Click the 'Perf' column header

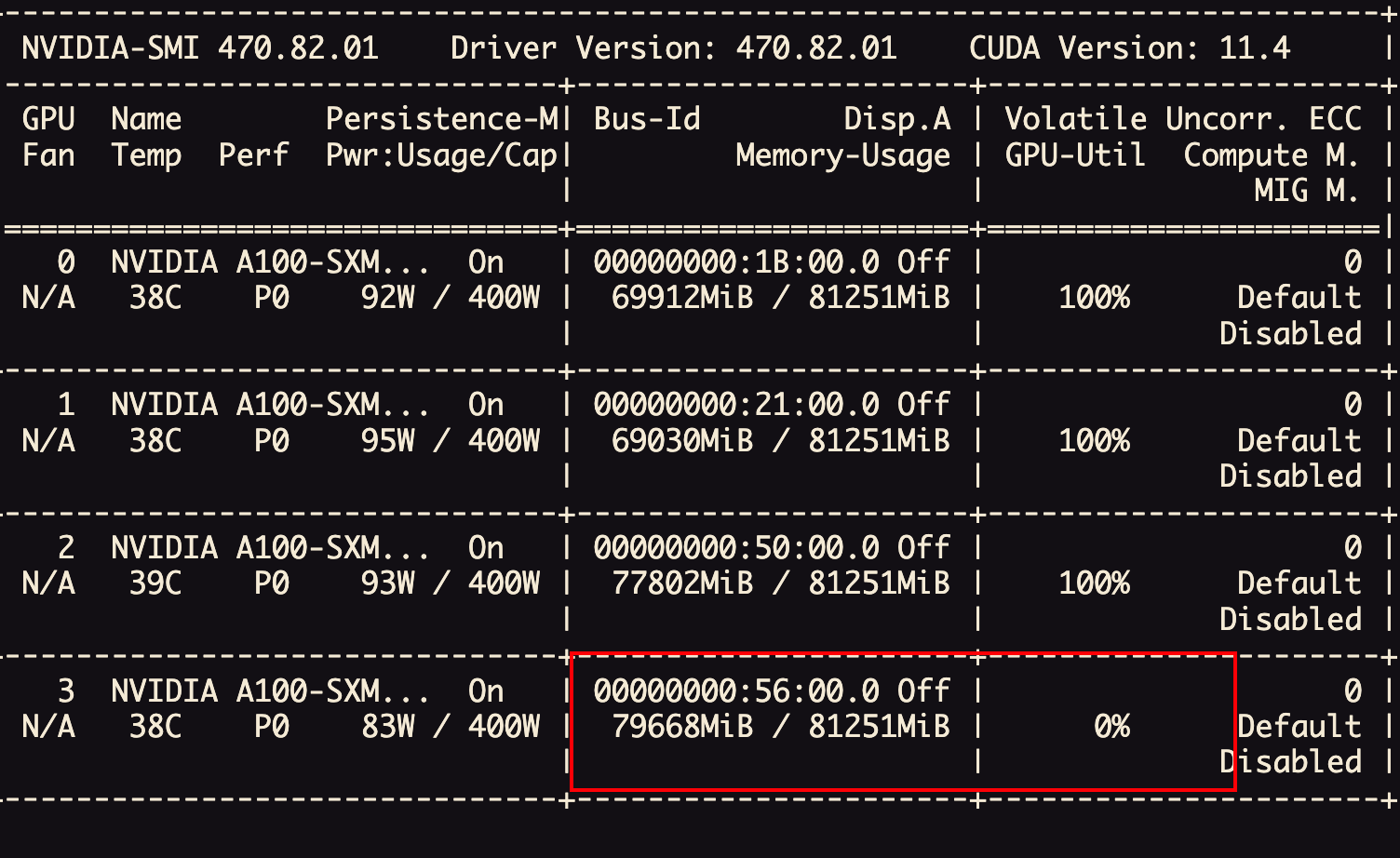click(254, 155)
